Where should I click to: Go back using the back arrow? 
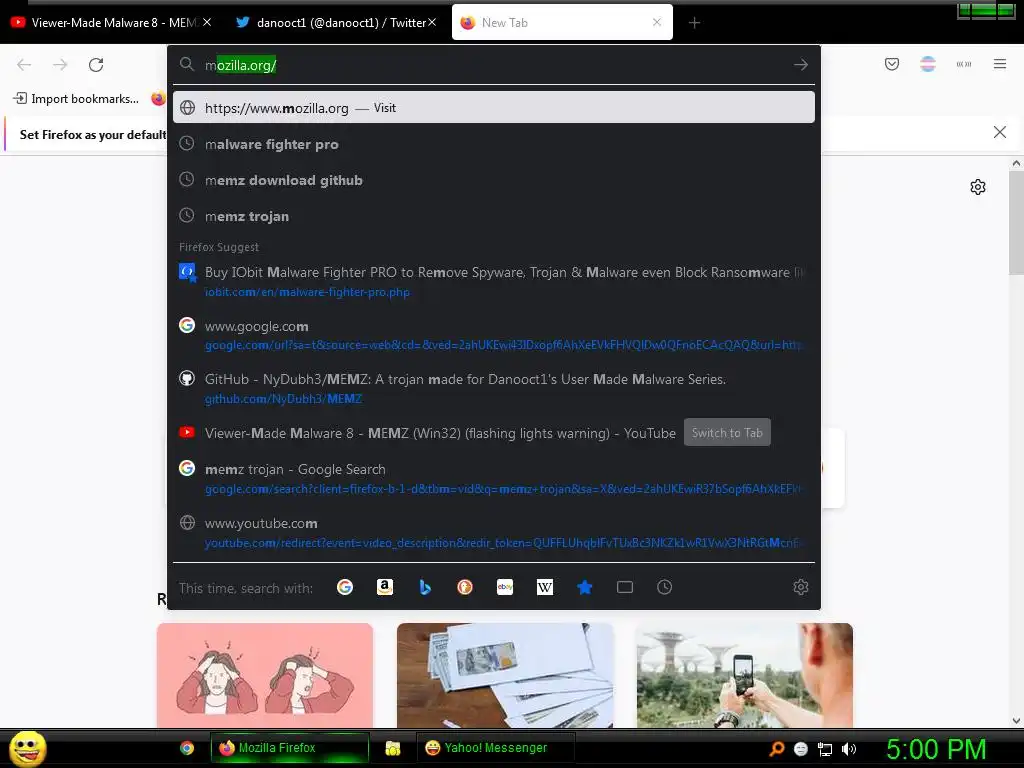[24, 65]
